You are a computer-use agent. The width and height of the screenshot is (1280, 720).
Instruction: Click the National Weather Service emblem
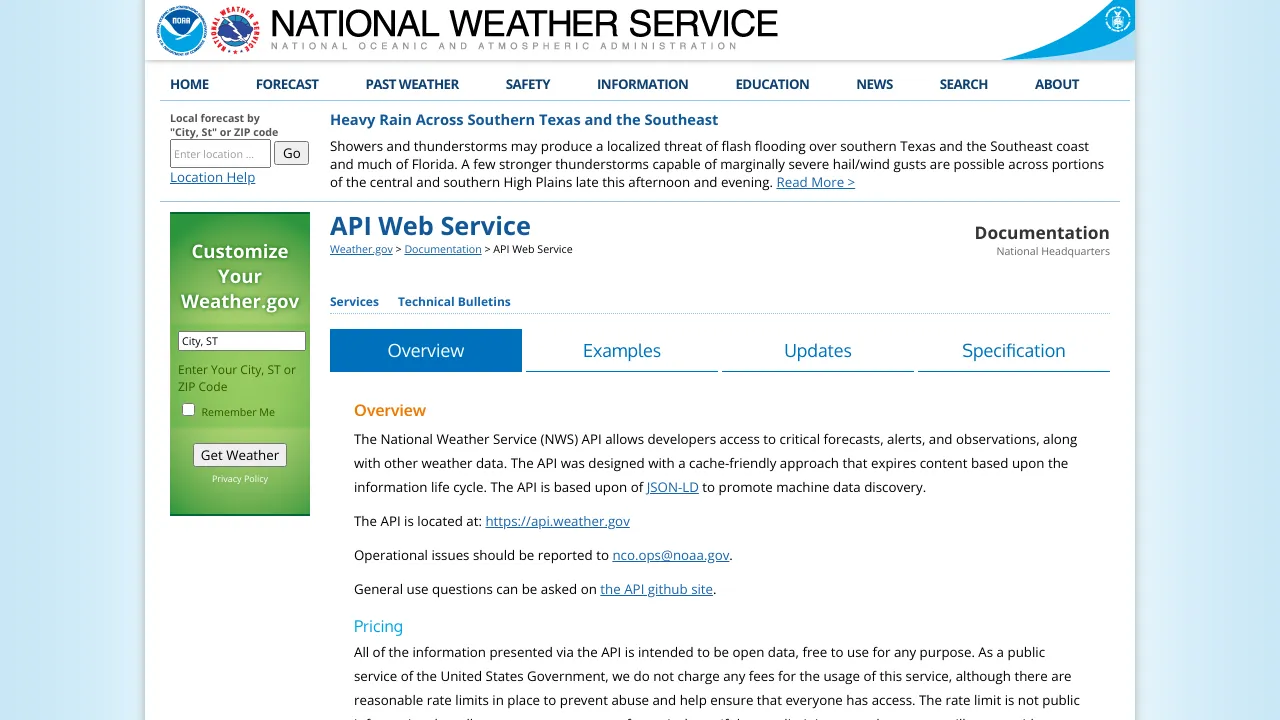(x=236, y=31)
